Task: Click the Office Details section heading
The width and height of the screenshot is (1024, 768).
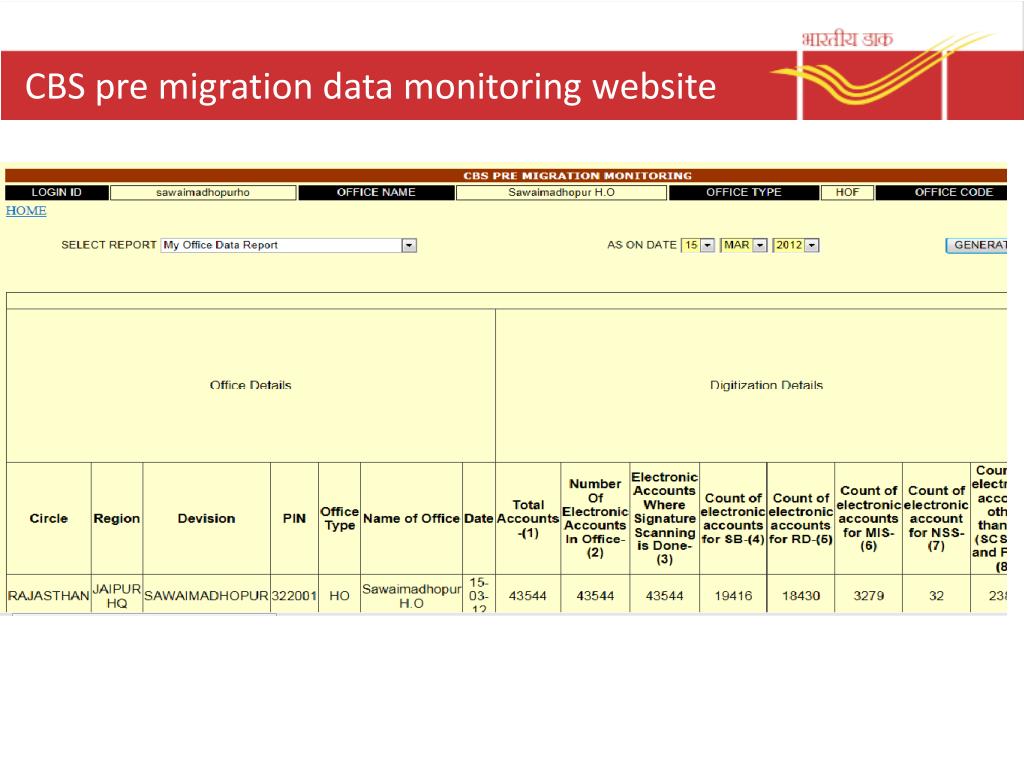Action: [250, 385]
